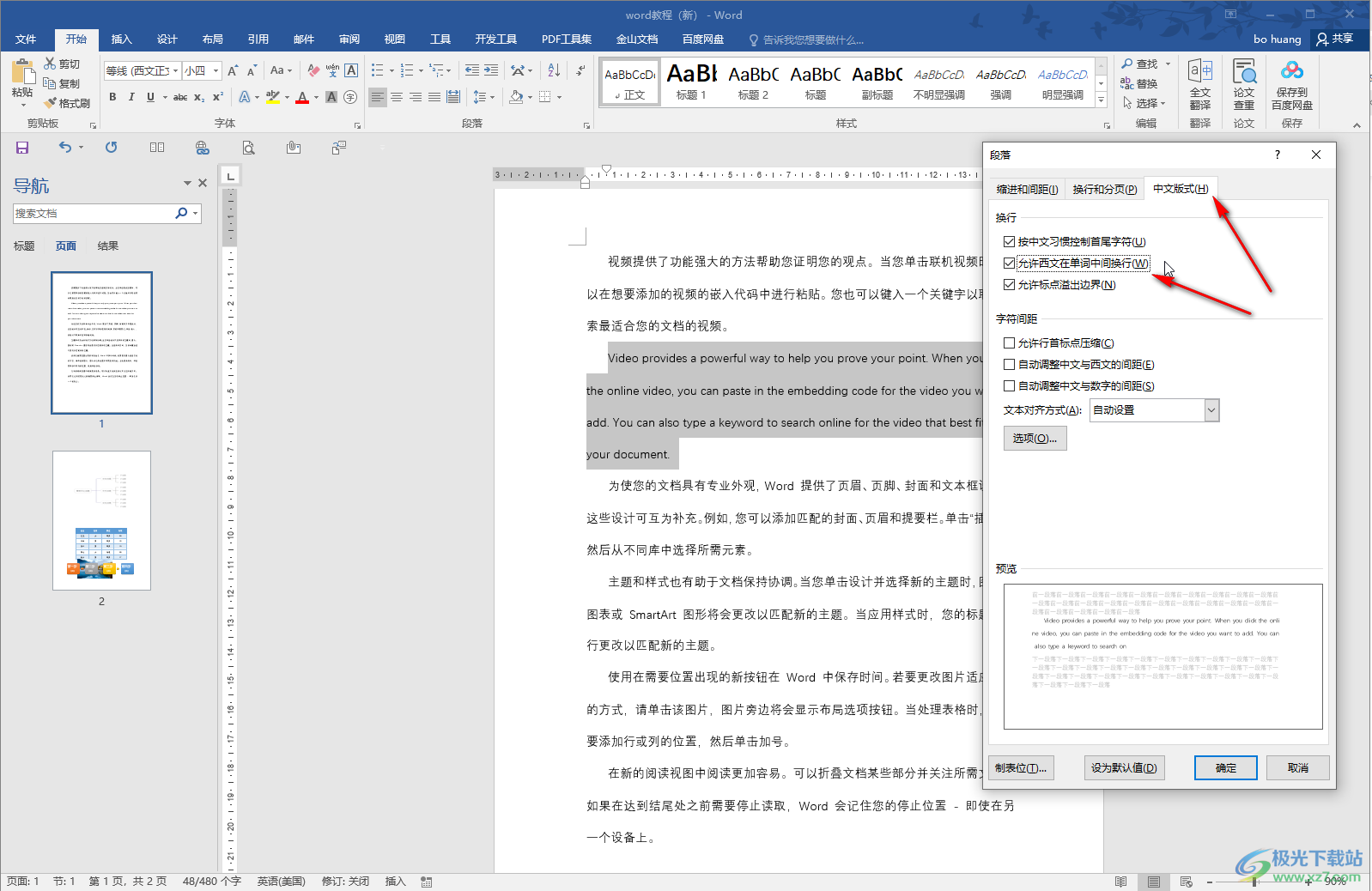Apply superscript formatting
Screen dimensions: 1372x891
(218, 97)
